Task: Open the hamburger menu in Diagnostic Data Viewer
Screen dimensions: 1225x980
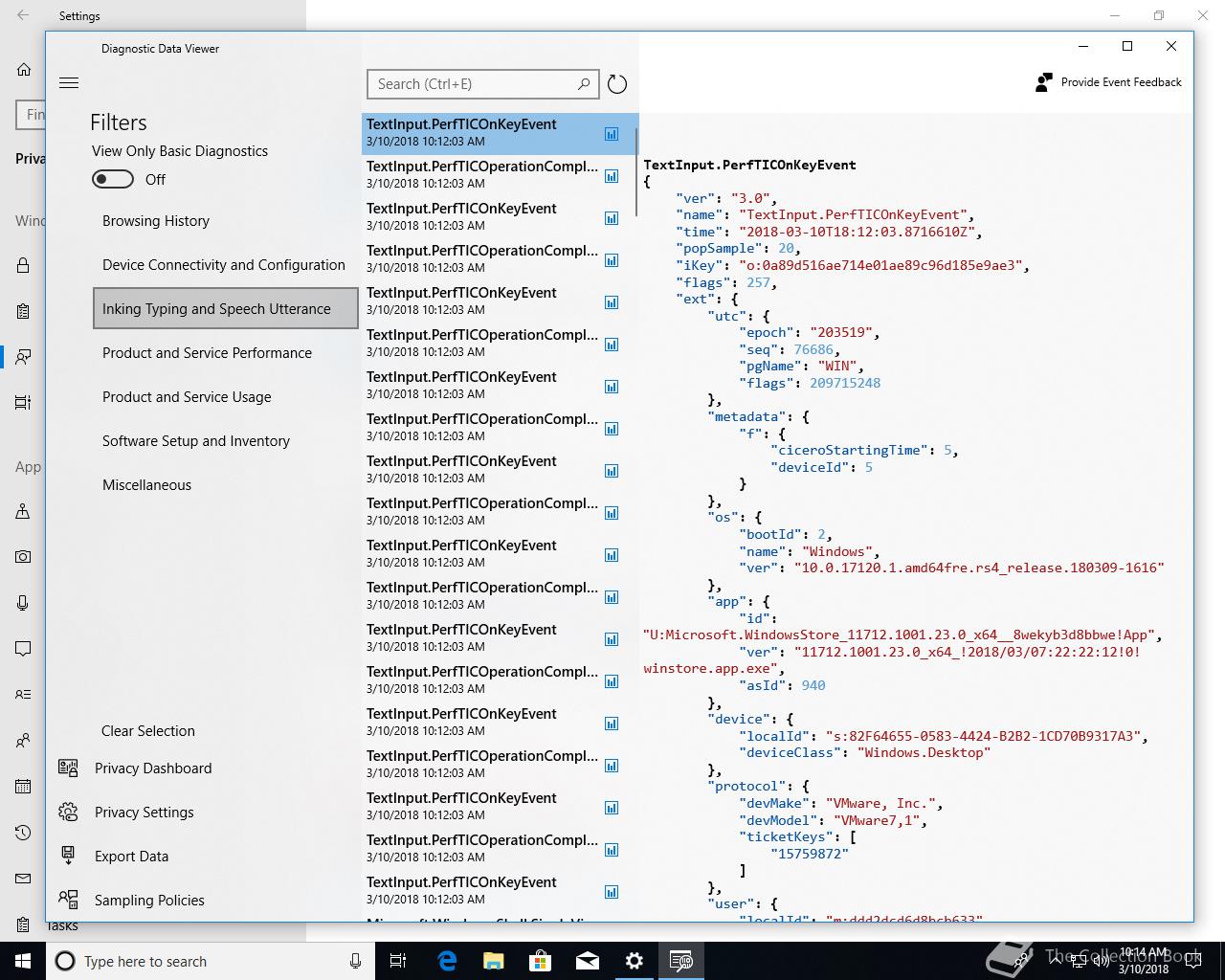Action: click(x=69, y=83)
